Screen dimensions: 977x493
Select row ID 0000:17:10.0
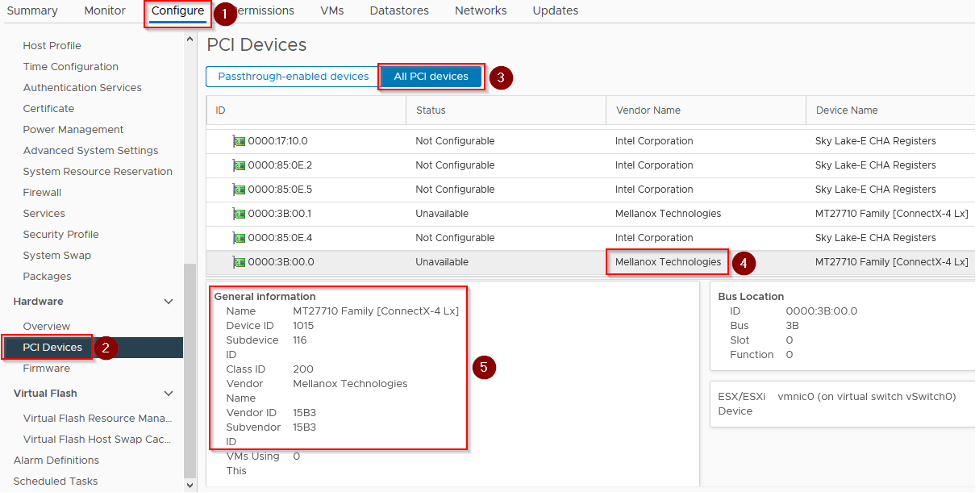click(277, 141)
